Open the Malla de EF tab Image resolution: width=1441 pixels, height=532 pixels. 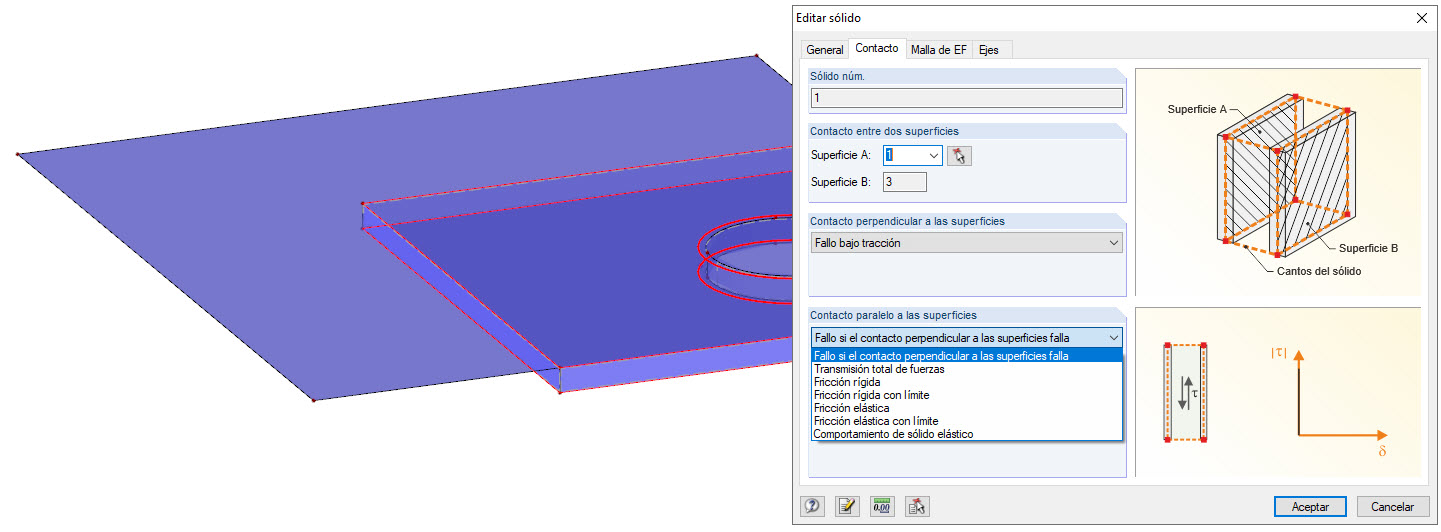click(x=939, y=49)
